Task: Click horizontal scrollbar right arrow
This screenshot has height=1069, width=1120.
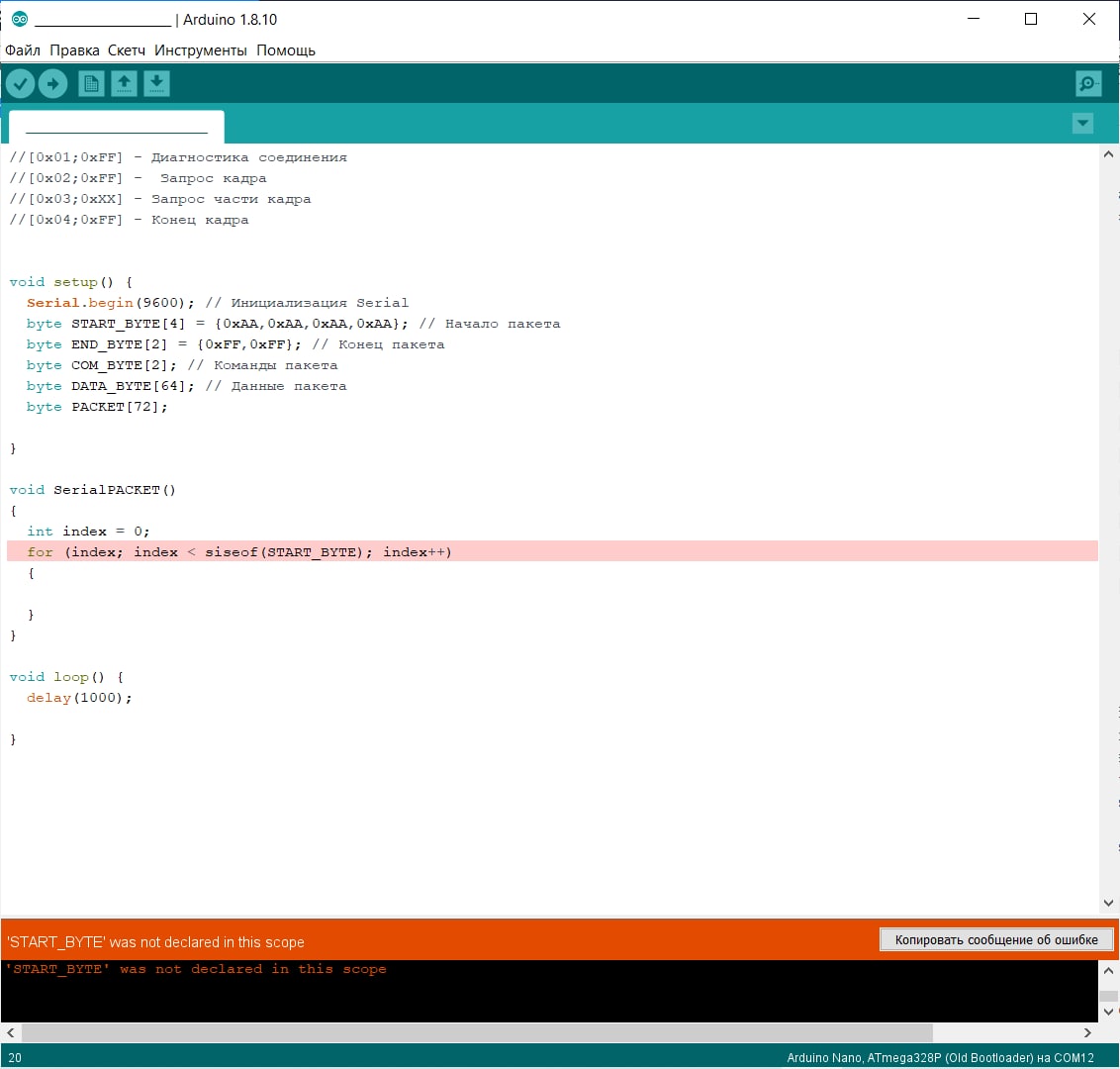Action: pos(1087,1032)
